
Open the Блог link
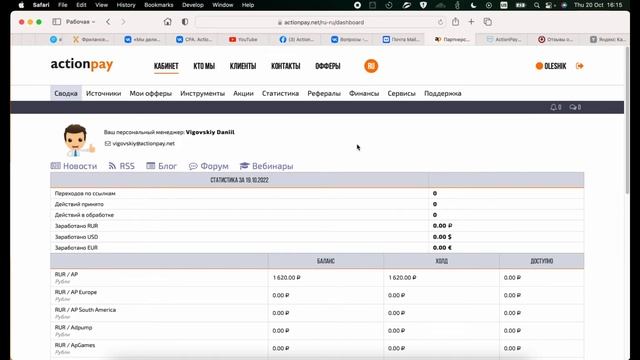pyautogui.click(x=162, y=166)
